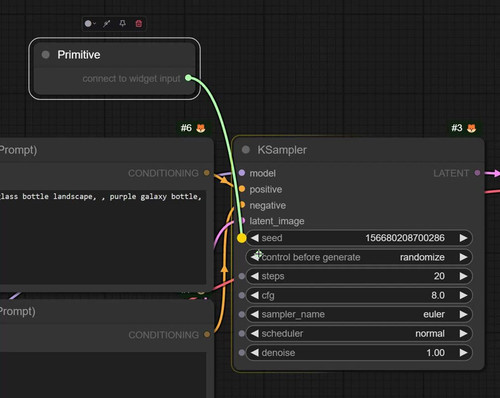Click the 'purple galaxy bottle' prompt text area

pyautogui.click(x=103, y=237)
